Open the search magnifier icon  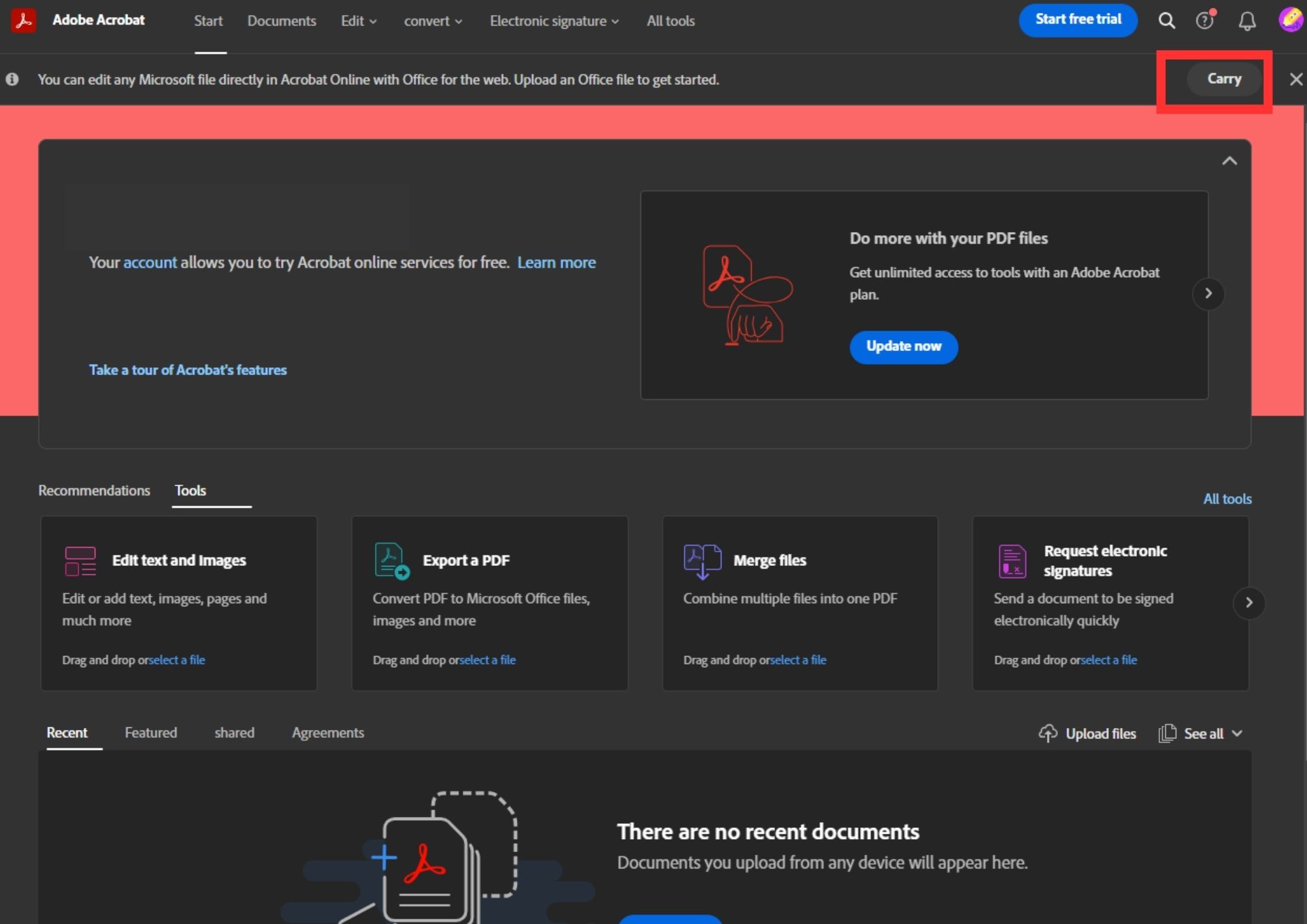(x=1166, y=21)
